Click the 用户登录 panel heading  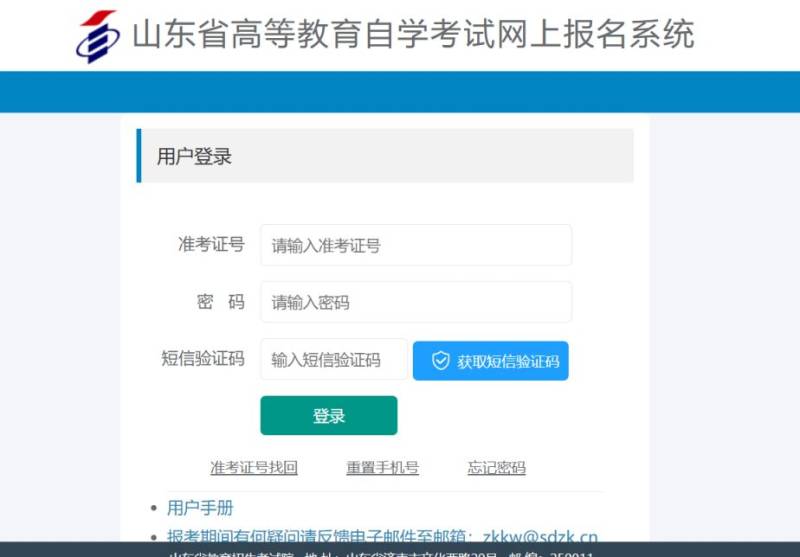pyautogui.click(x=195, y=156)
